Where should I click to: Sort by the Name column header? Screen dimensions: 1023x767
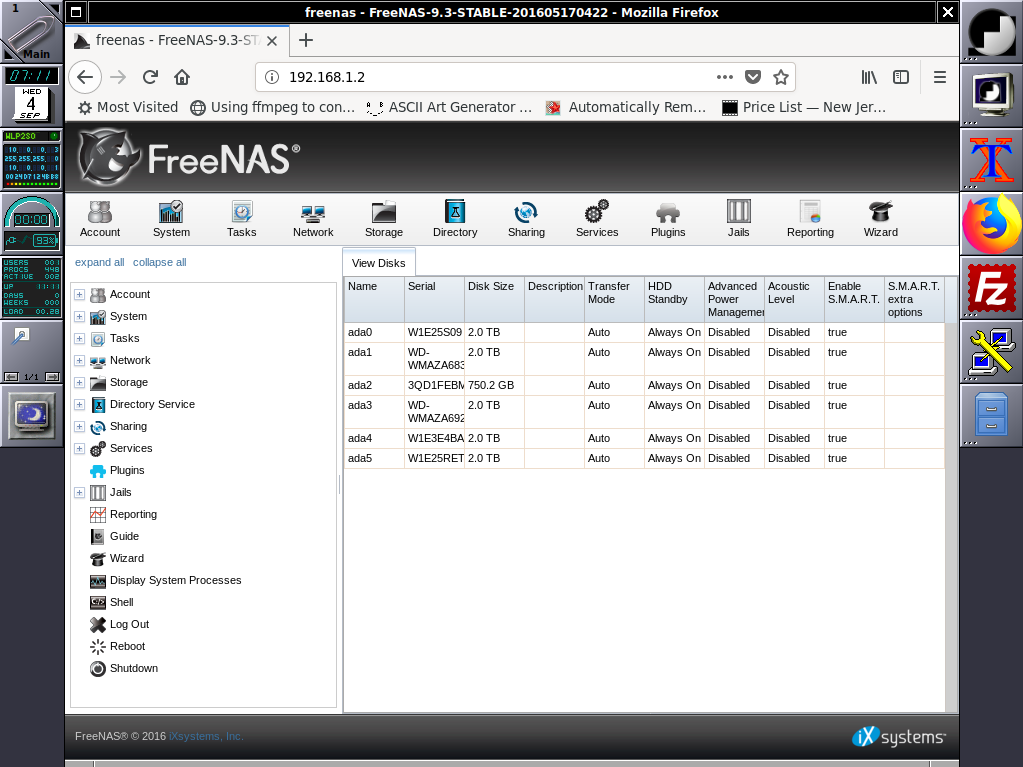(374, 299)
